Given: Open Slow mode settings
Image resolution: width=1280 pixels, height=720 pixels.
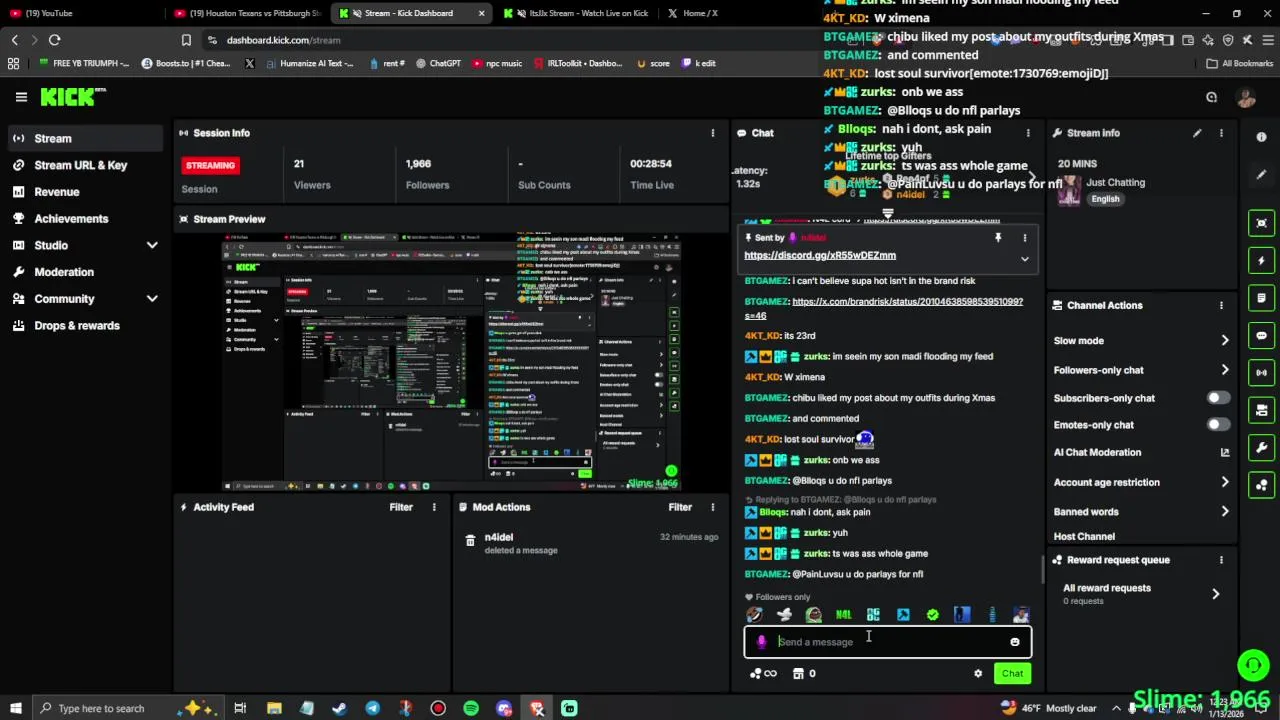Looking at the screenshot, I should [x=1141, y=341].
